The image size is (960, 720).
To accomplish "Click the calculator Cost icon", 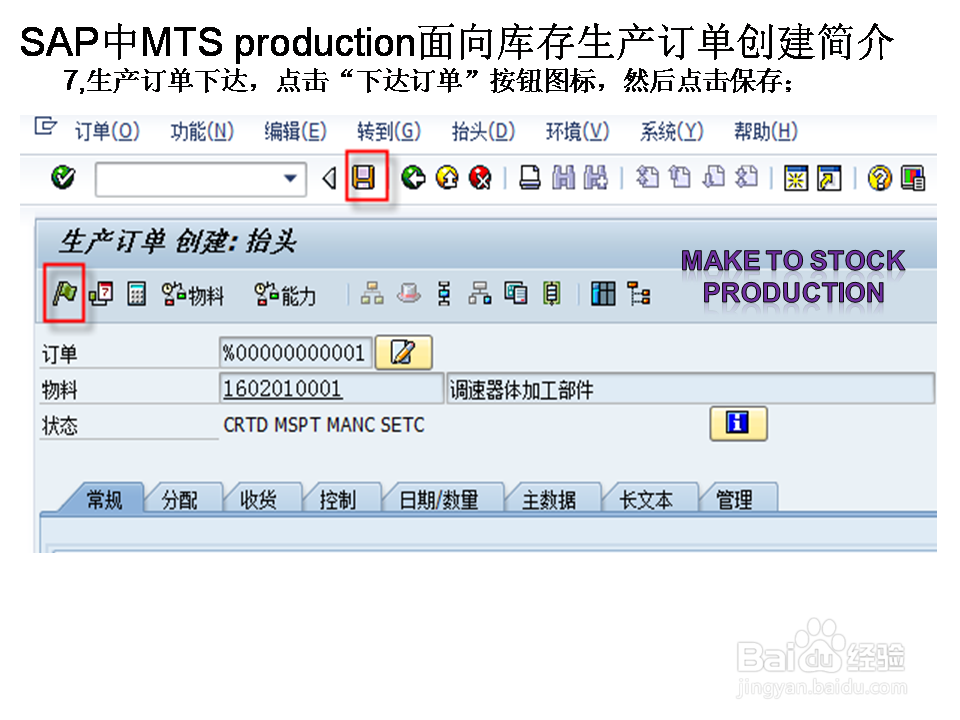I will point(136,294).
